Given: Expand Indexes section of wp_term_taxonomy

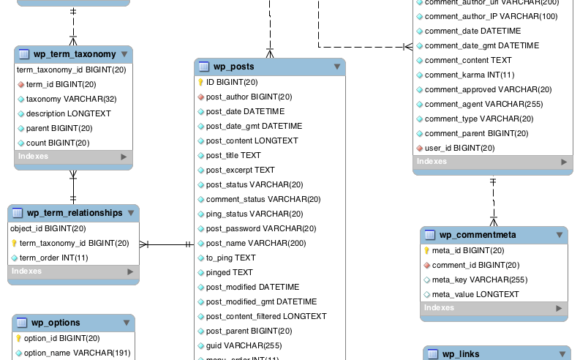Looking at the screenshot, I should (x=124, y=157).
